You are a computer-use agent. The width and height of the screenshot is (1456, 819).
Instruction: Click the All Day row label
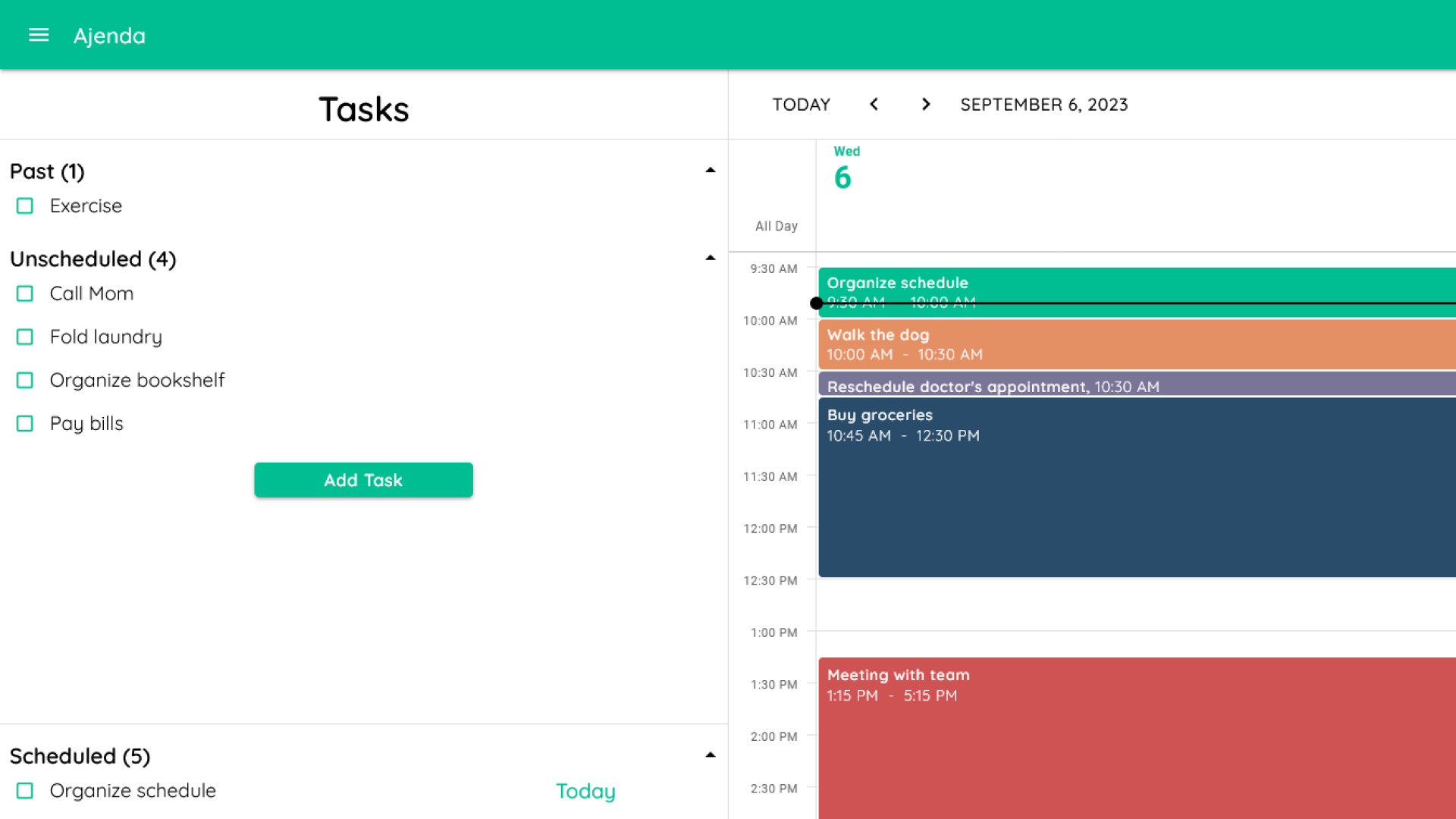pos(776,226)
